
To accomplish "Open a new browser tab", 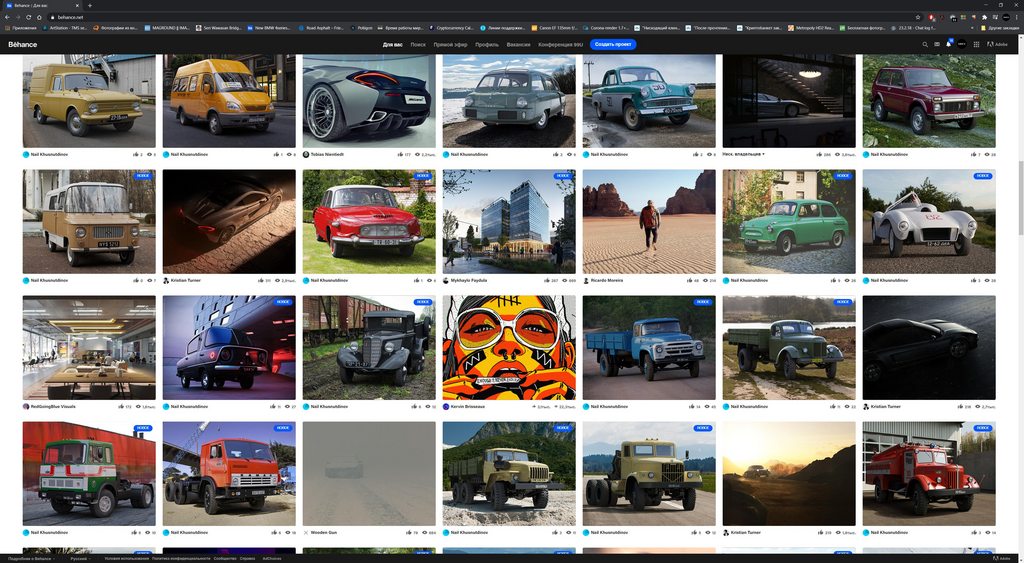I will tap(89, 5).
